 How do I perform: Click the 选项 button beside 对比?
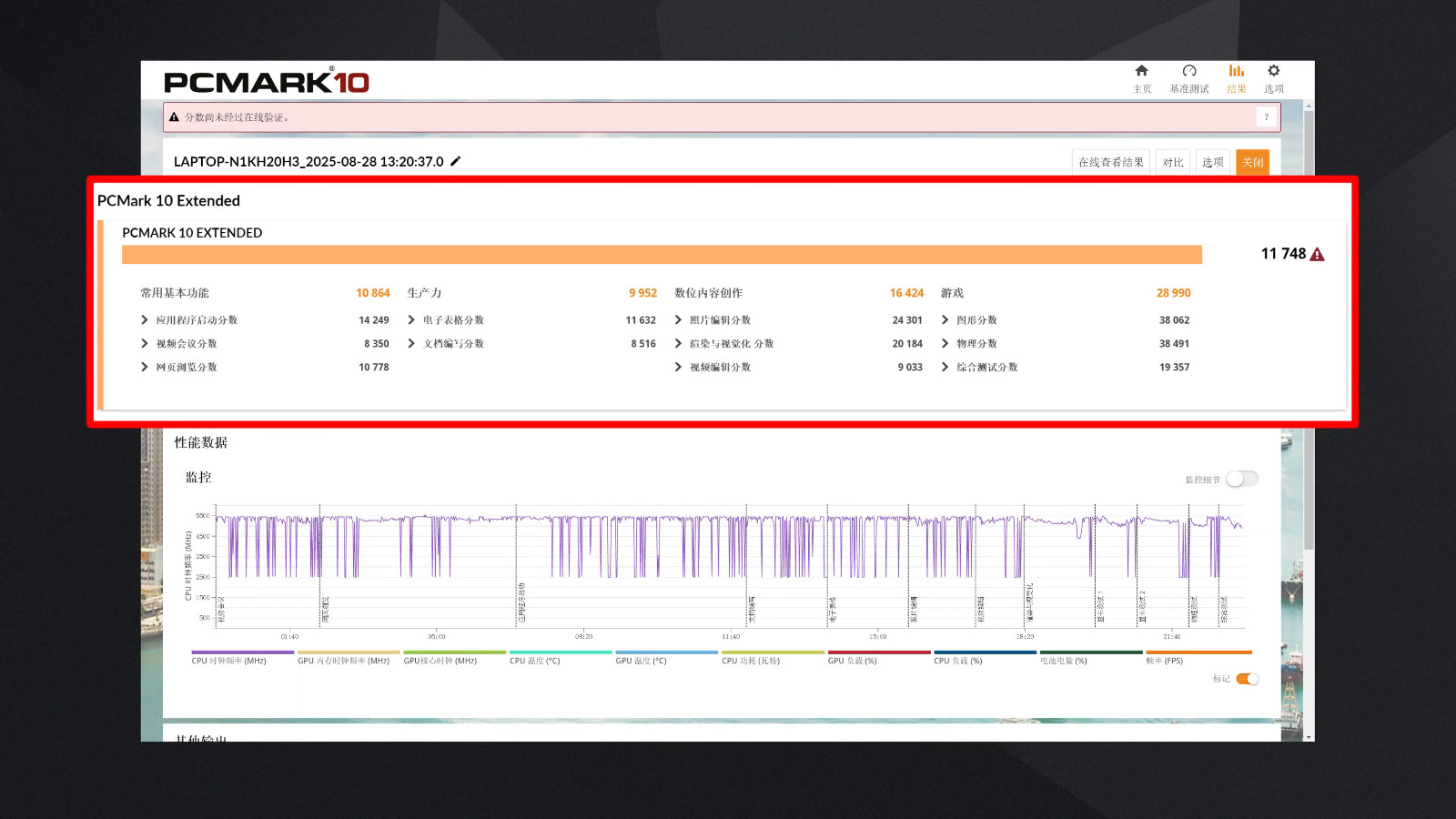pyautogui.click(x=1212, y=162)
